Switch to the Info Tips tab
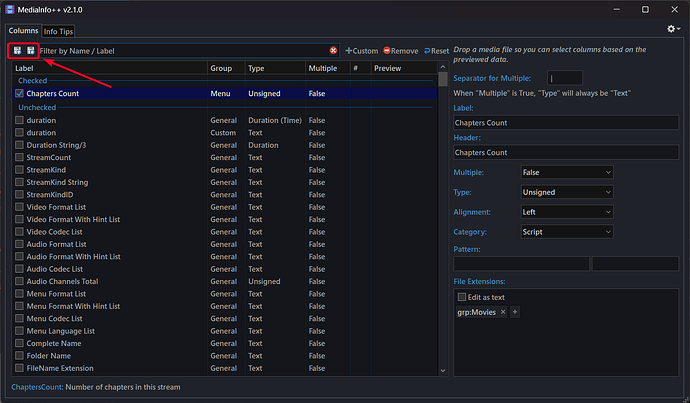Image resolution: width=690 pixels, height=403 pixels. (58, 31)
